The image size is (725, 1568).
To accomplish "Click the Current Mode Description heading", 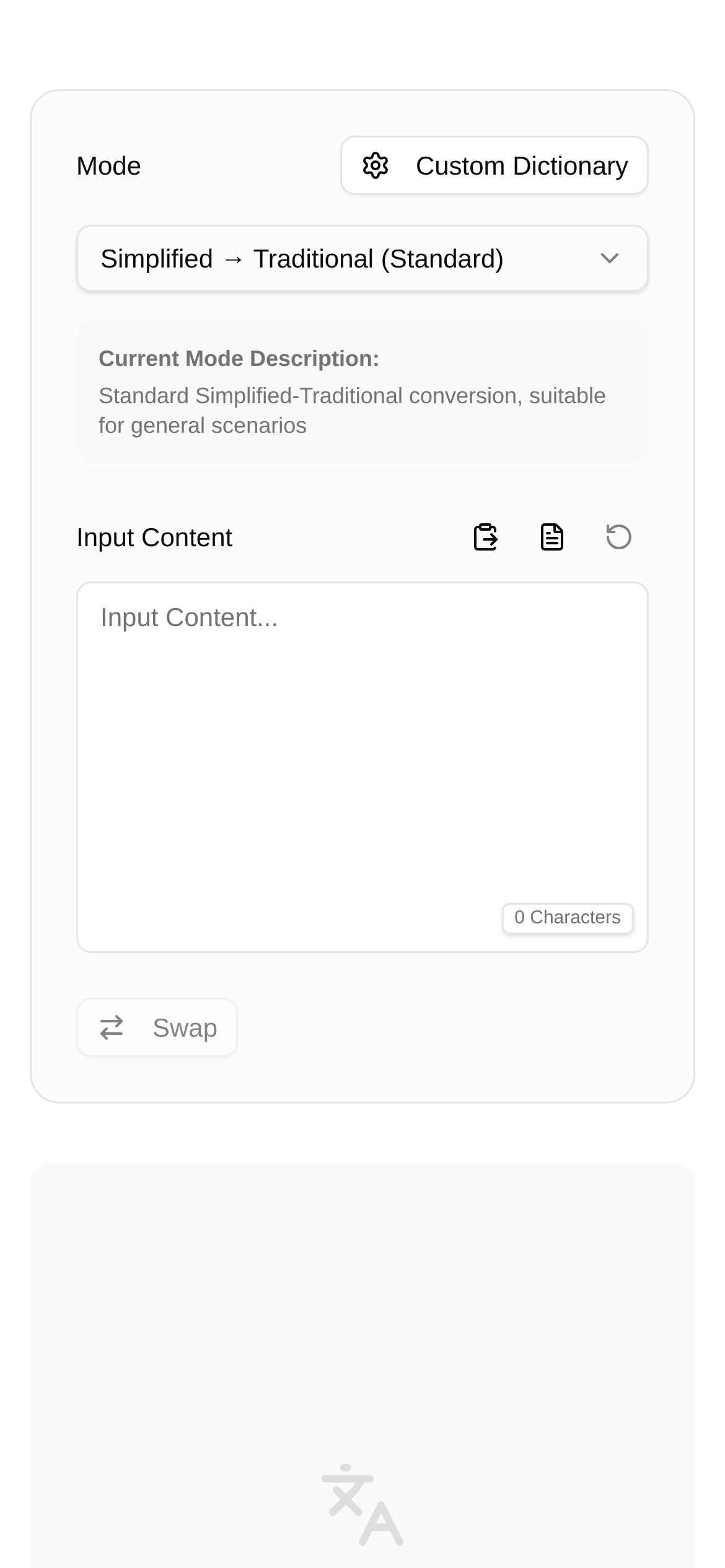I will coord(239,359).
